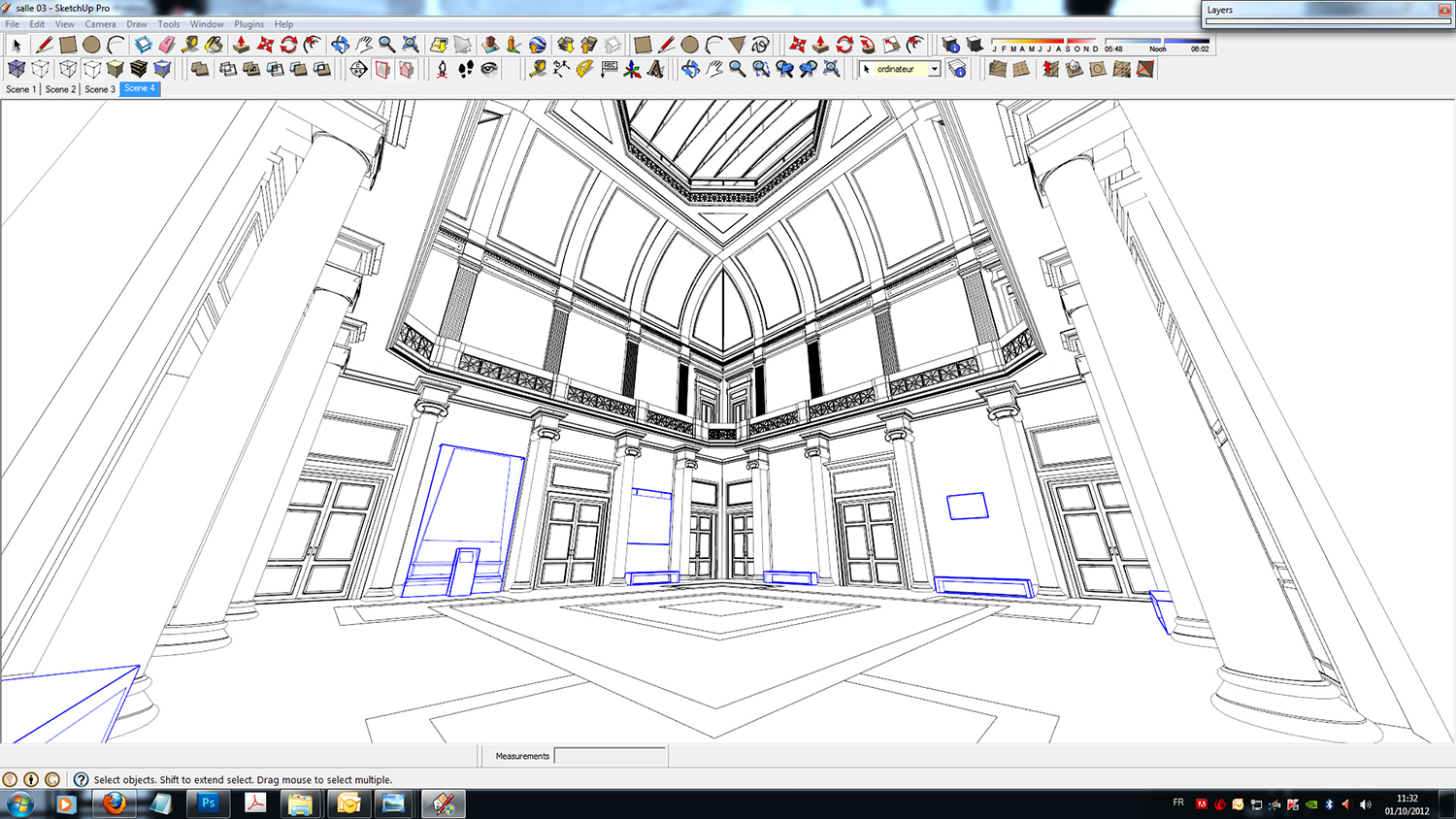This screenshot has height=819, width=1456.
Task: Click the Make Component icon
Action: 144,45
